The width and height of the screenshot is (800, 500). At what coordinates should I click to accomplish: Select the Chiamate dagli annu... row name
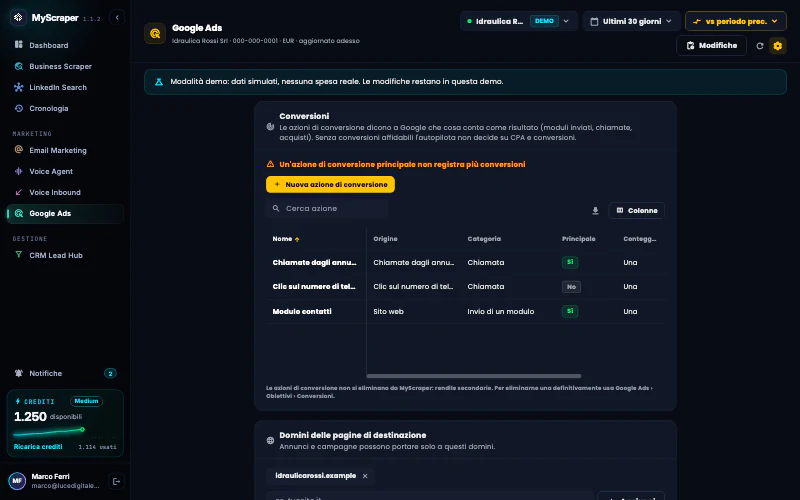tap(314, 262)
